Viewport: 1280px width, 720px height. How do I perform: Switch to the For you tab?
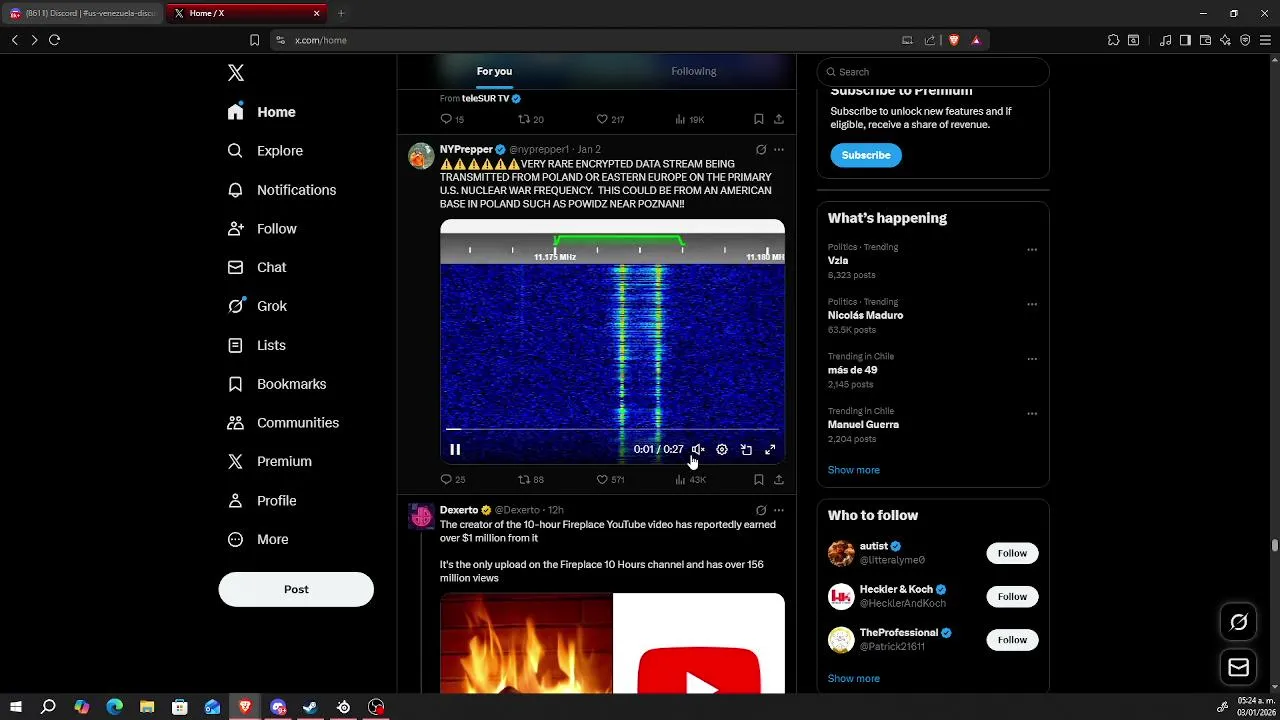click(494, 71)
